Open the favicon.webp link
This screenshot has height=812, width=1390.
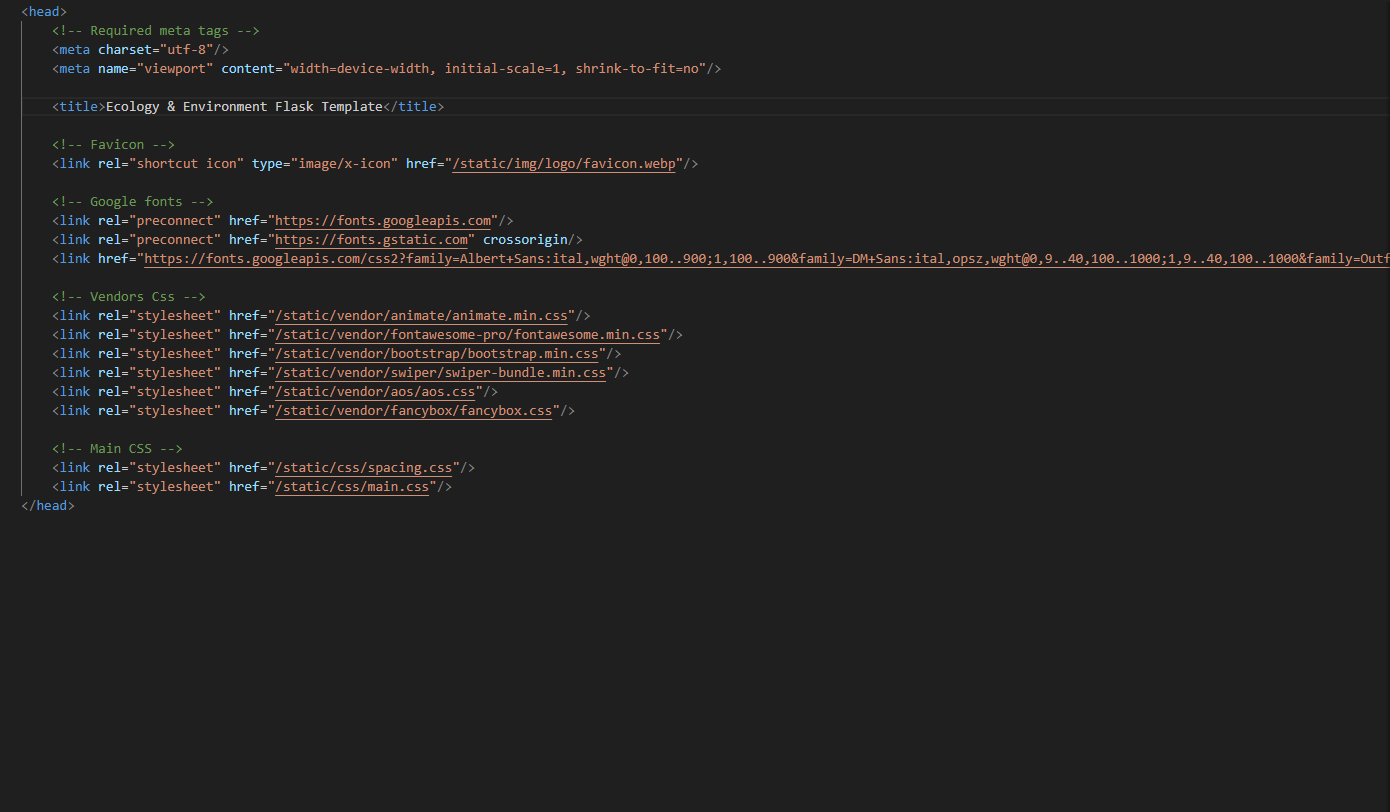point(564,163)
